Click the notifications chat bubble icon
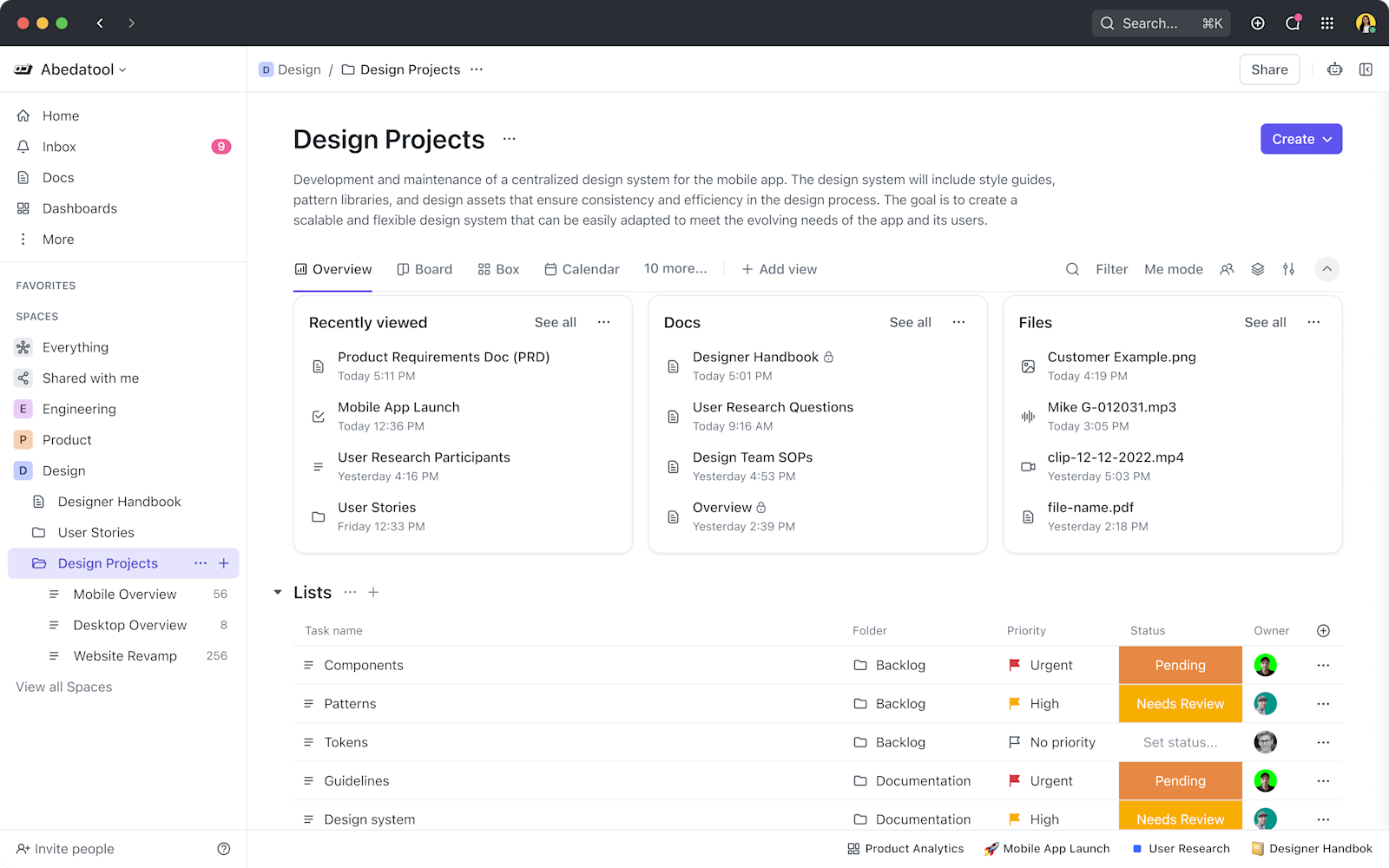Image resolution: width=1389 pixels, height=868 pixels. tap(1293, 23)
